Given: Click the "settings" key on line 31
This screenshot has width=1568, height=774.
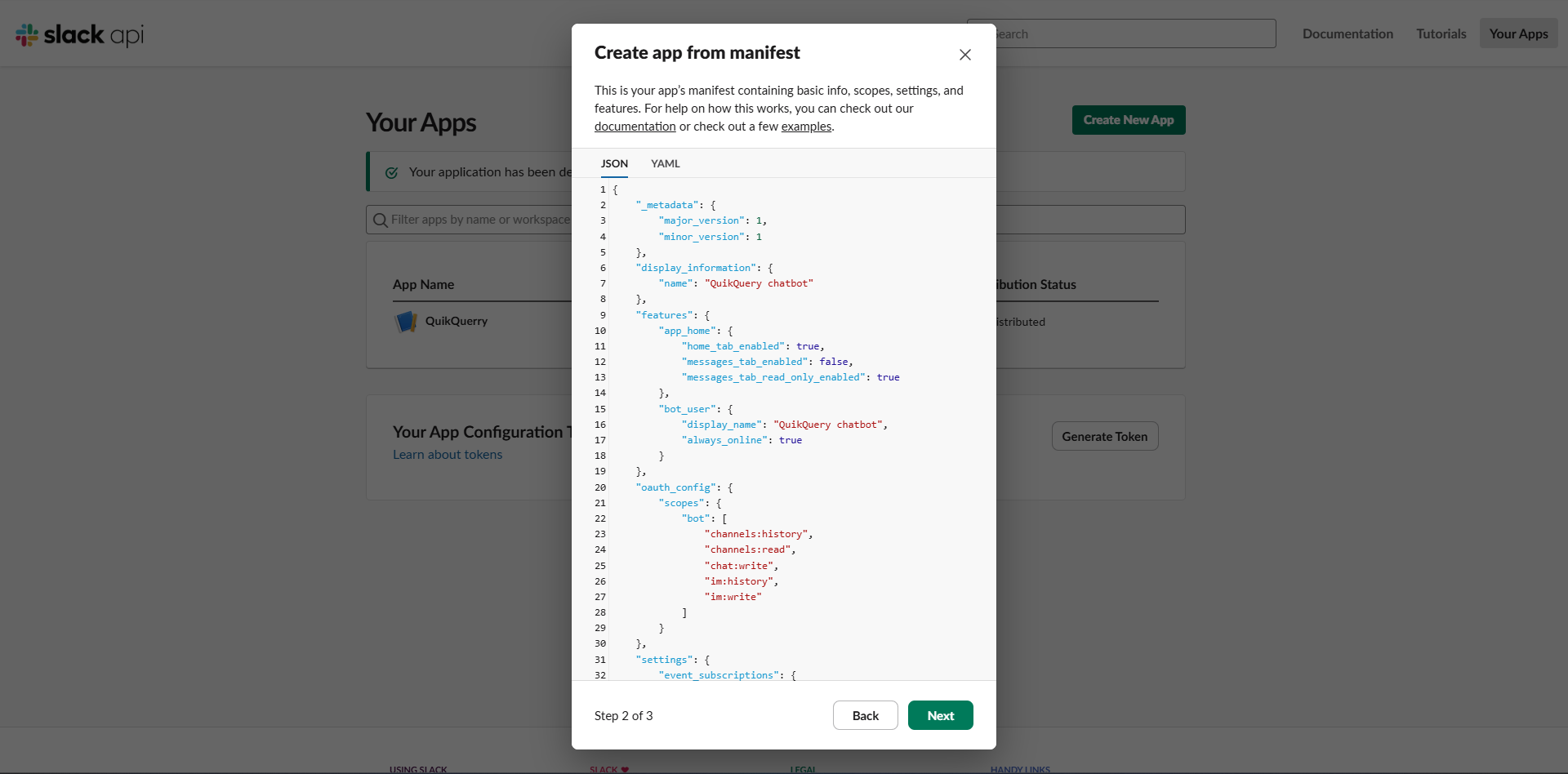Looking at the screenshot, I should pyautogui.click(x=665, y=660).
